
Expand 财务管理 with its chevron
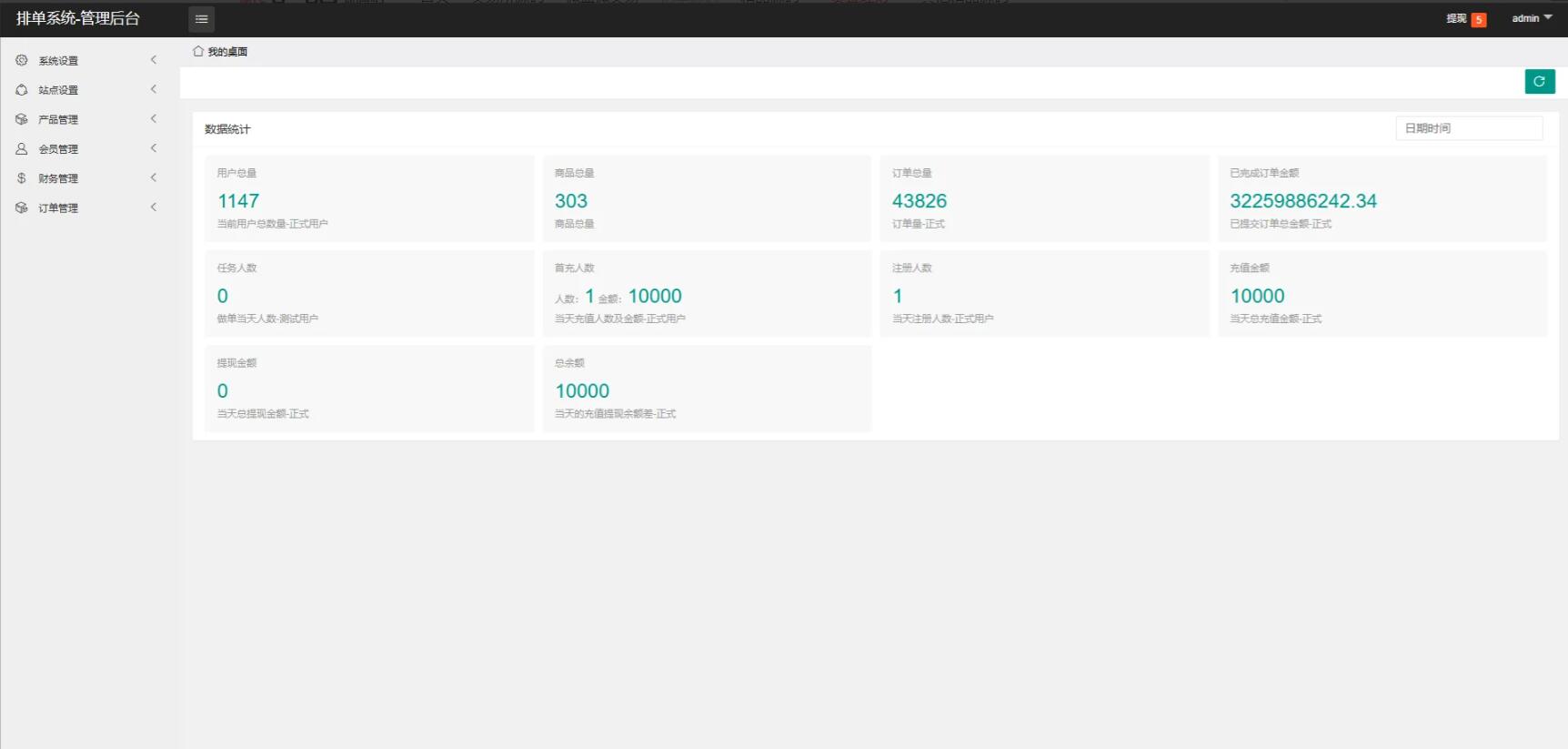[x=154, y=178]
